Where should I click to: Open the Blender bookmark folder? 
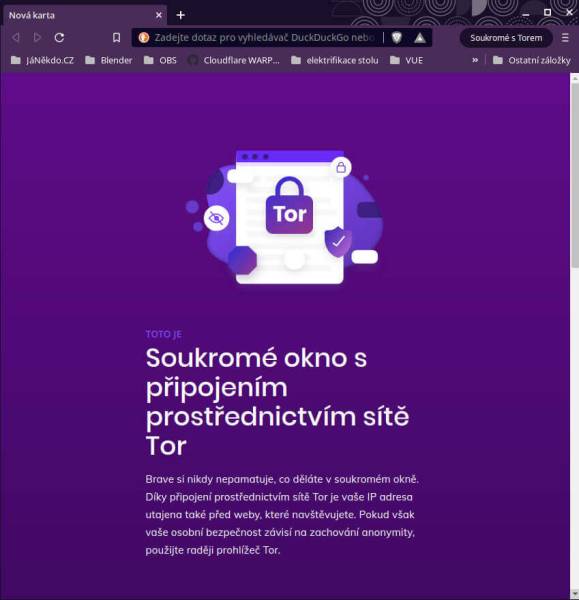click(109, 60)
